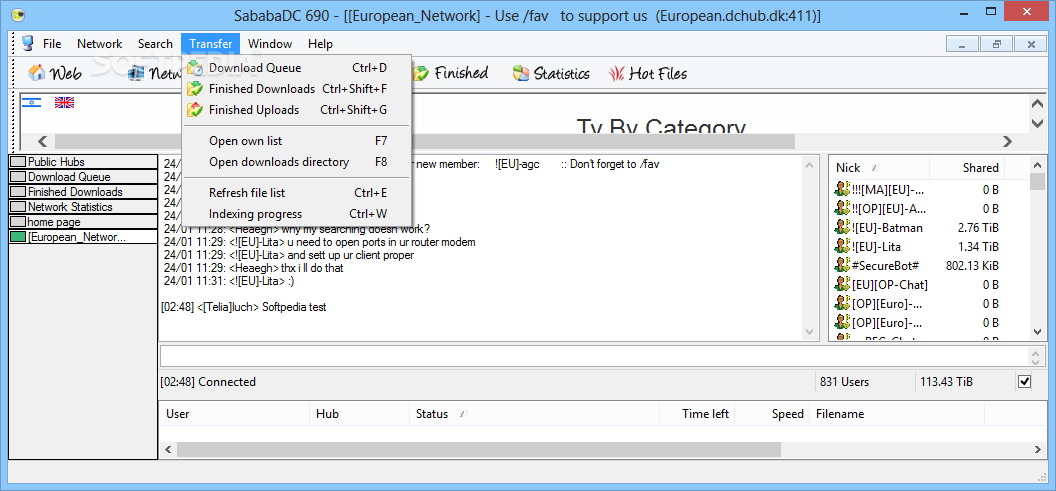
Task: Toggle the checkbox in the hub status bar
Action: click(1024, 382)
